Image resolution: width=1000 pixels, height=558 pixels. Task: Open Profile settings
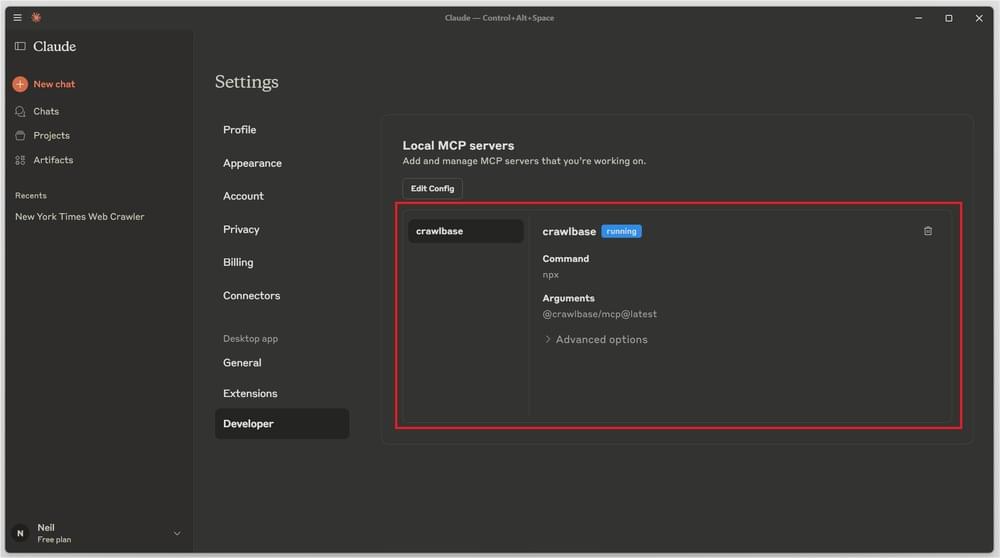pos(240,129)
